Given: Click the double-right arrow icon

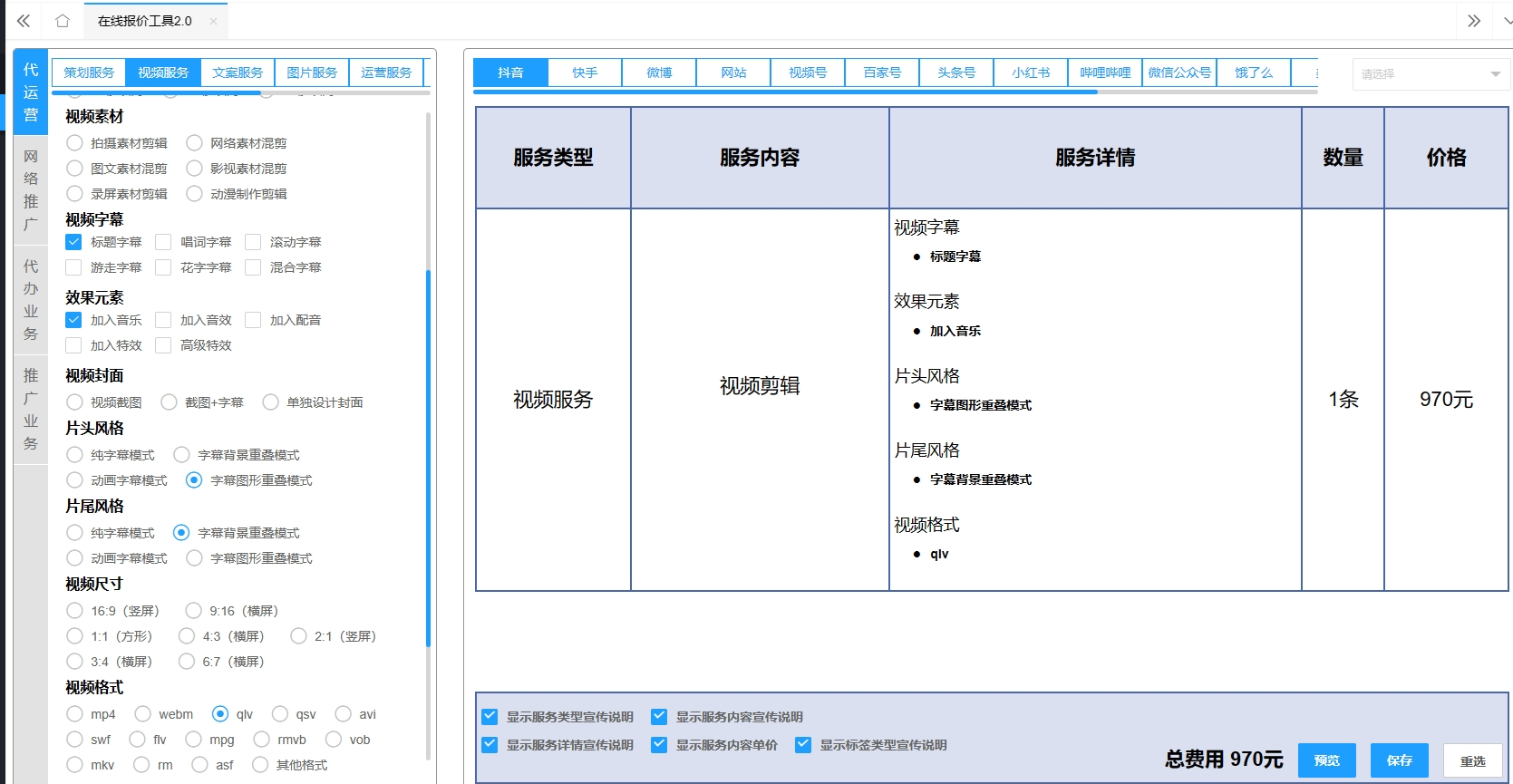Looking at the screenshot, I should click(1474, 21).
